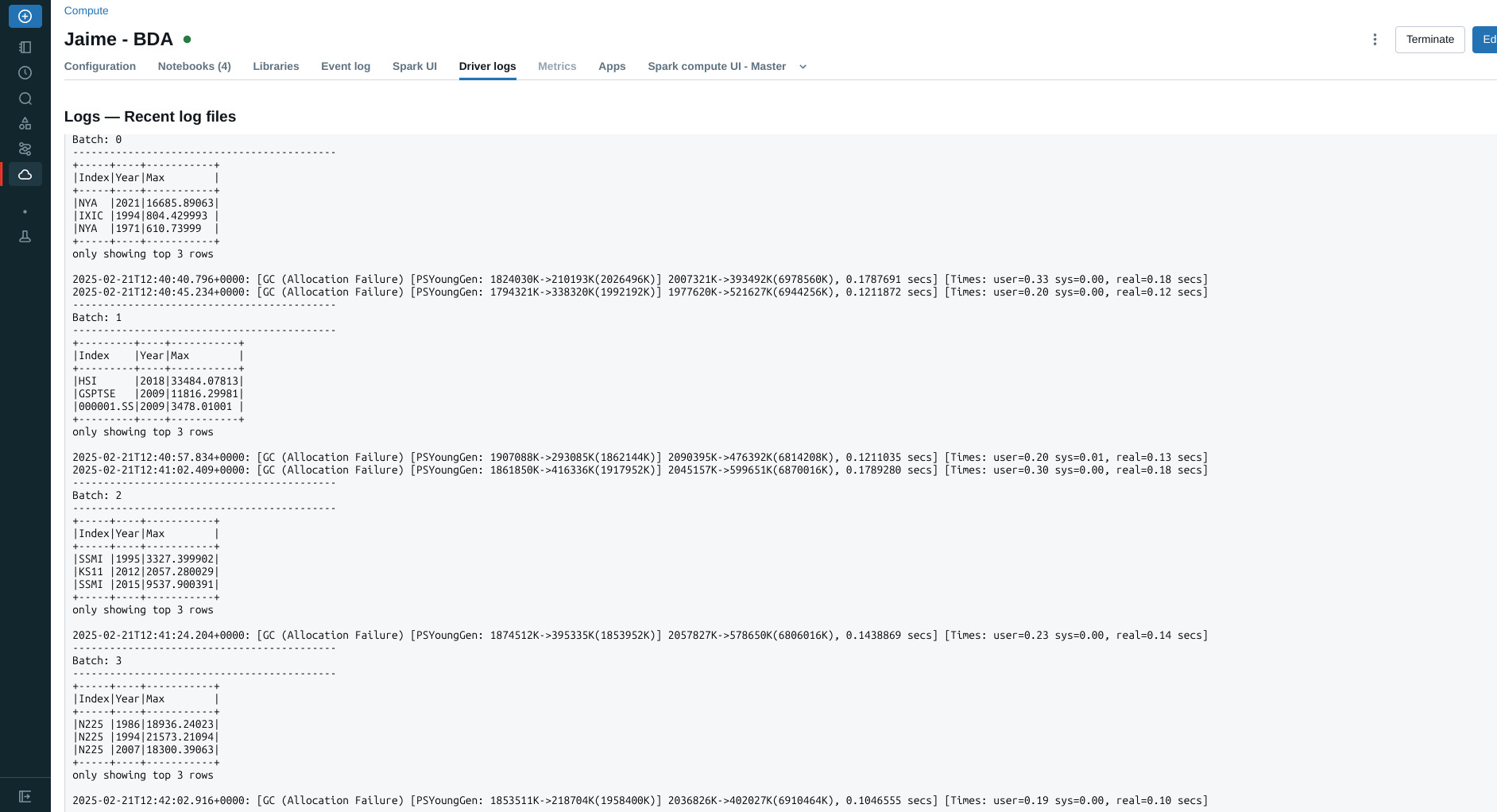1497x812 pixels.
Task: Click the green cluster status indicator
Action: point(187,39)
